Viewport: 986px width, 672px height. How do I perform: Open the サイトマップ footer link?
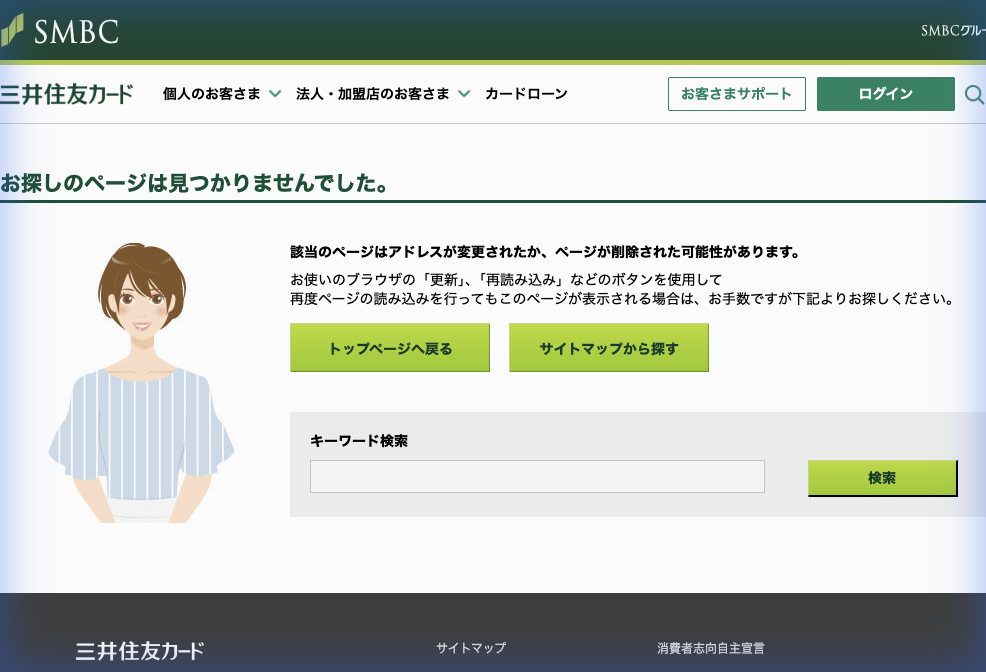coord(470,647)
